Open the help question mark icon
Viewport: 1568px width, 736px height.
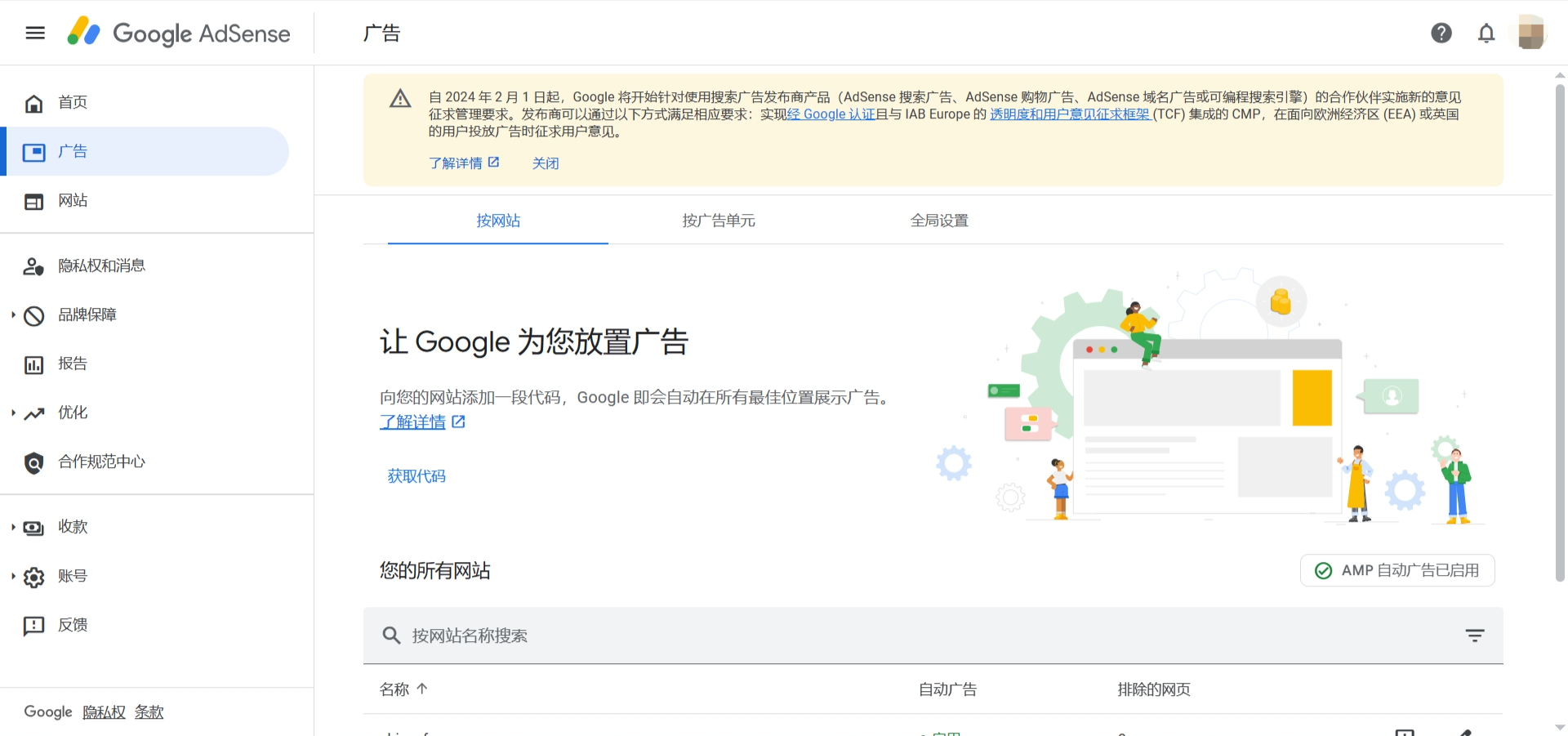(1441, 33)
